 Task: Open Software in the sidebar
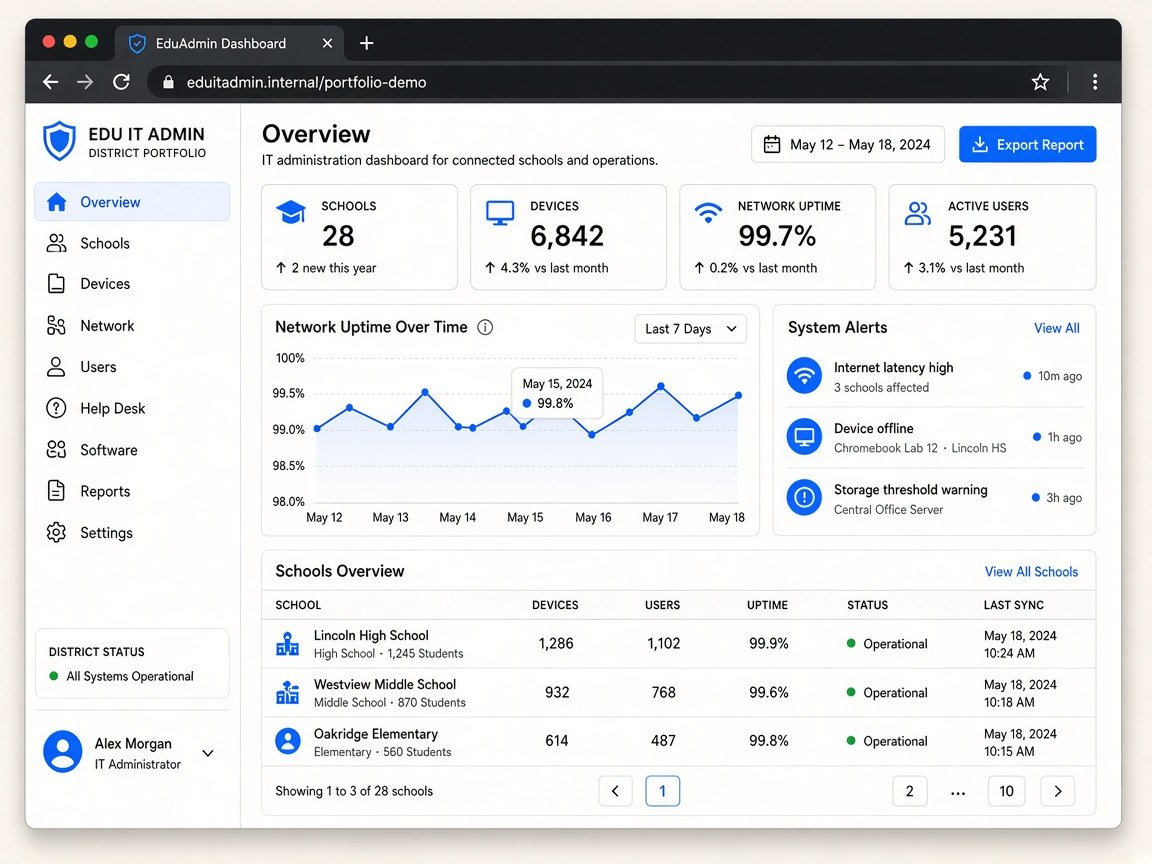(x=132, y=450)
